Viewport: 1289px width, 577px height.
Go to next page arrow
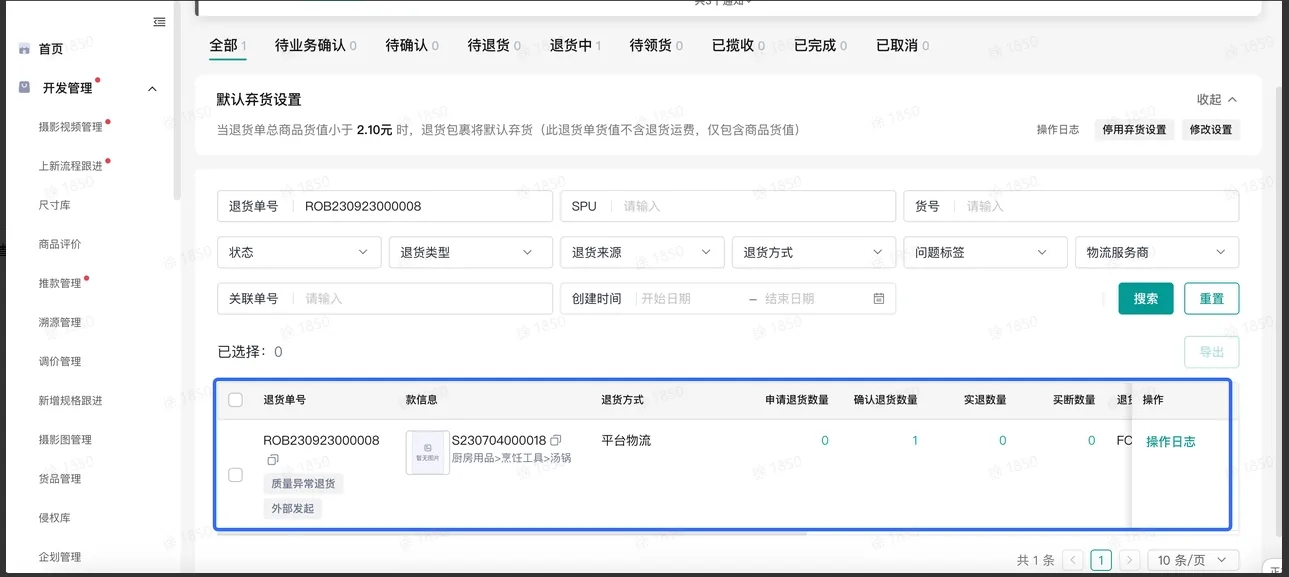pyautogui.click(x=1129, y=560)
